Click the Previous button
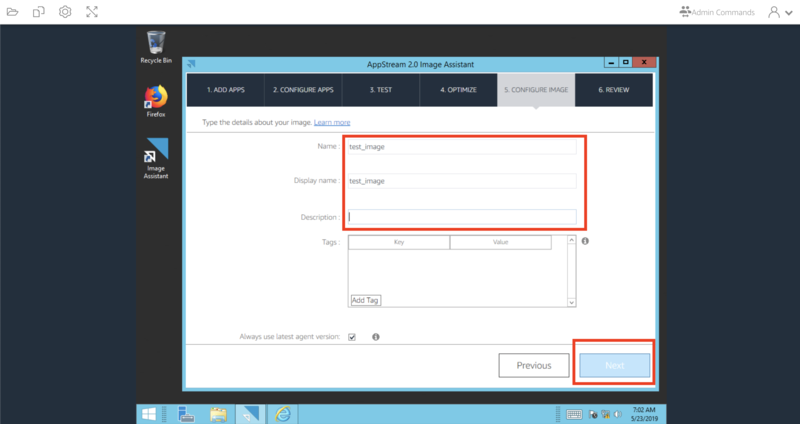 point(534,365)
